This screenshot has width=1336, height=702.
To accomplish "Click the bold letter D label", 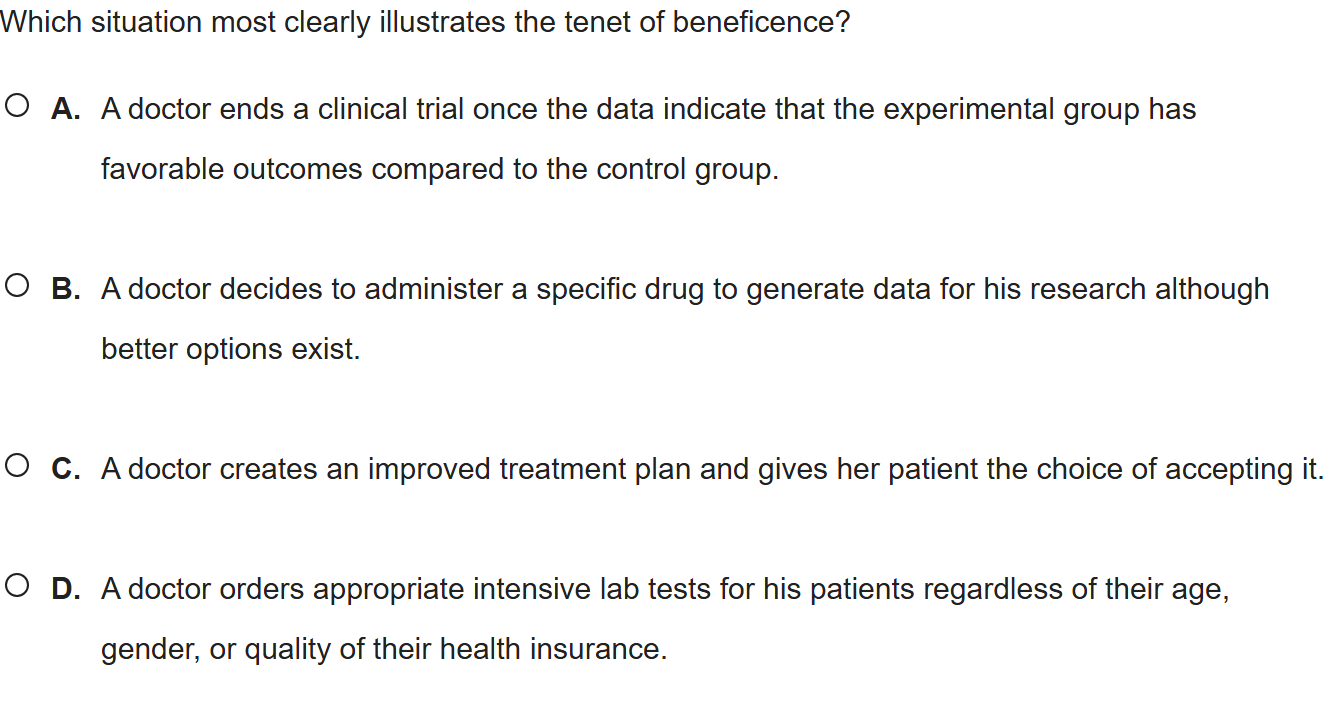I will [x=65, y=589].
